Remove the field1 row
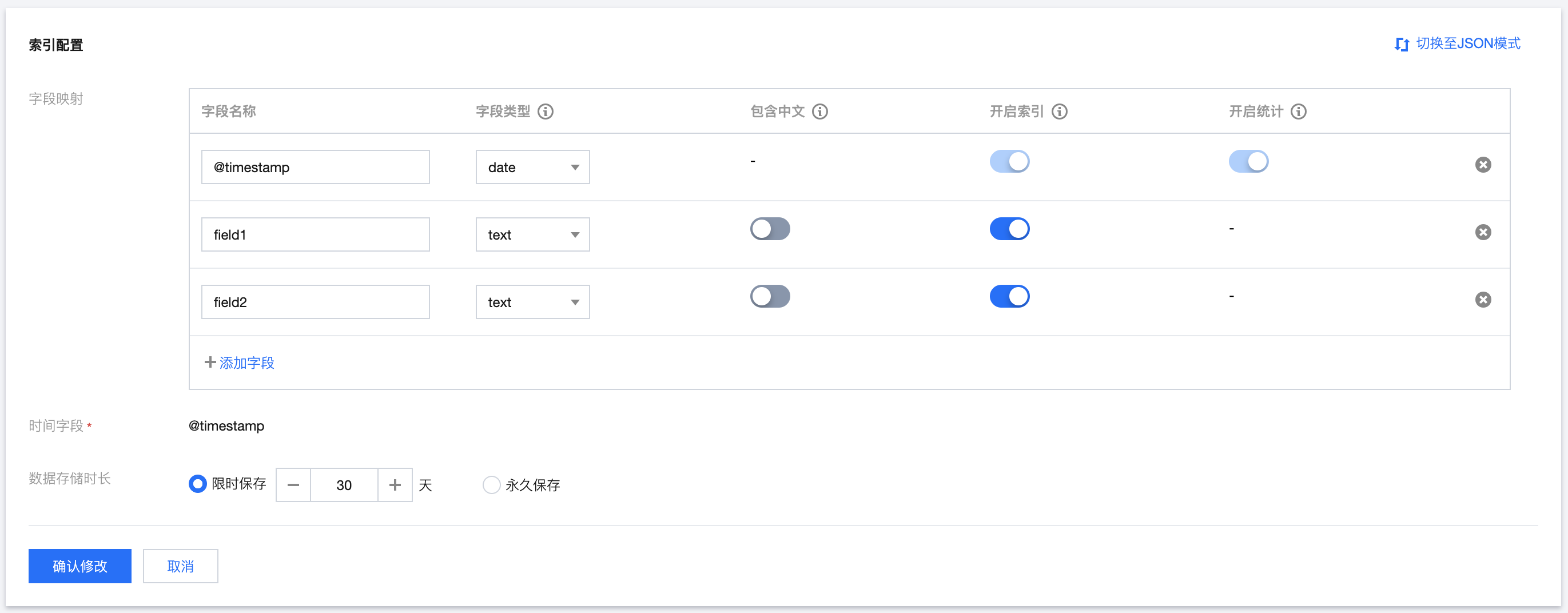The image size is (1568, 613). (x=1483, y=233)
